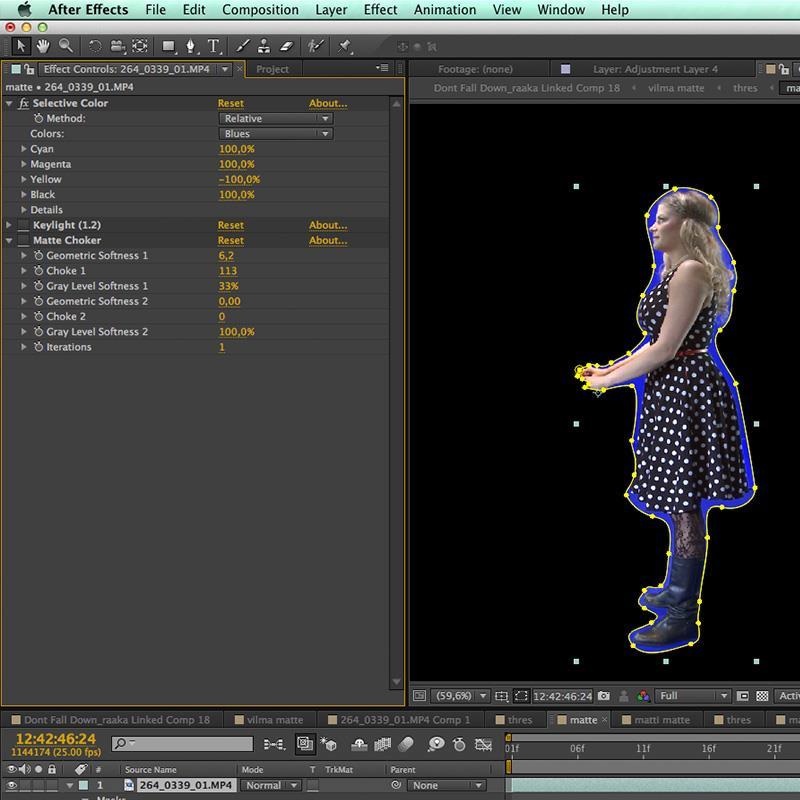Toggle the Method stopwatch
The image size is (800, 800).
38,118
